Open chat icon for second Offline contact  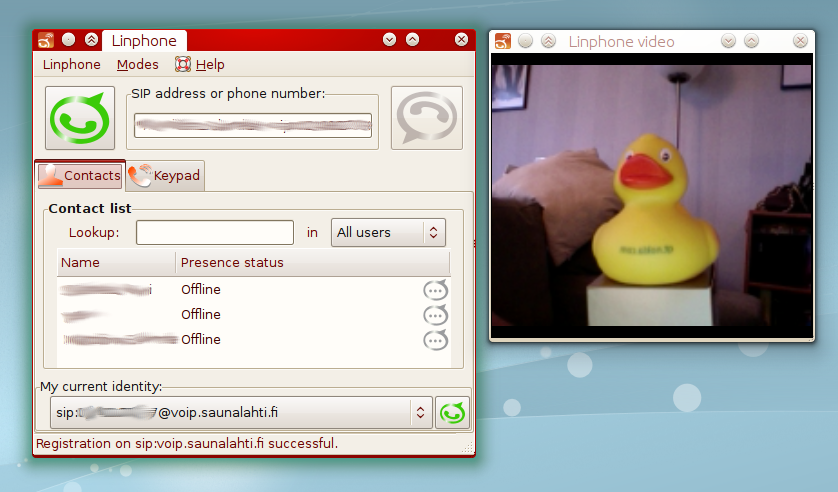[x=435, y=315]
